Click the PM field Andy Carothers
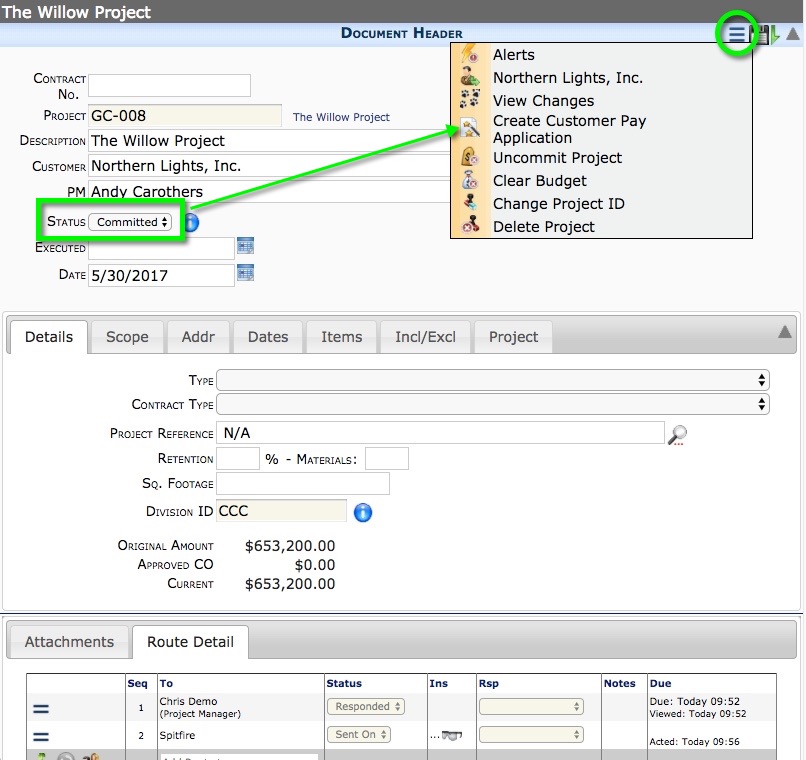 (x=269, y=191)
